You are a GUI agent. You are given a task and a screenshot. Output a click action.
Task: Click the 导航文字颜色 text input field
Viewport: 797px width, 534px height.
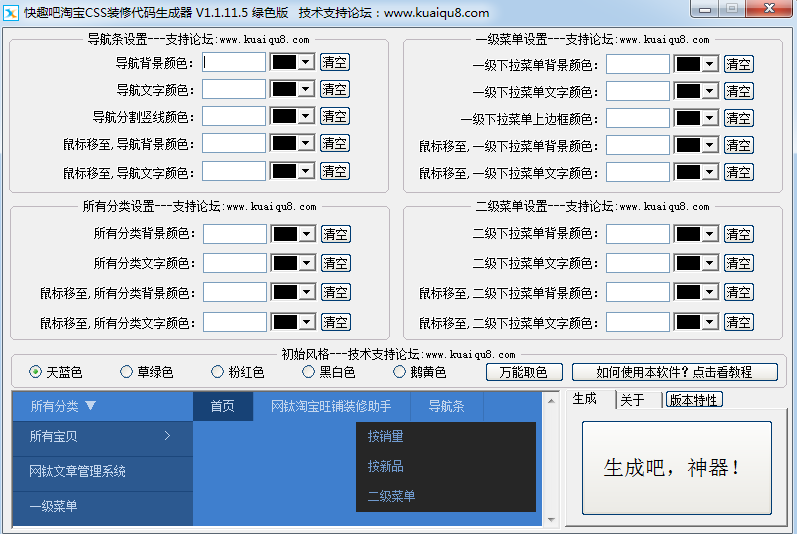pyautogui.click(x=235, y=89)
